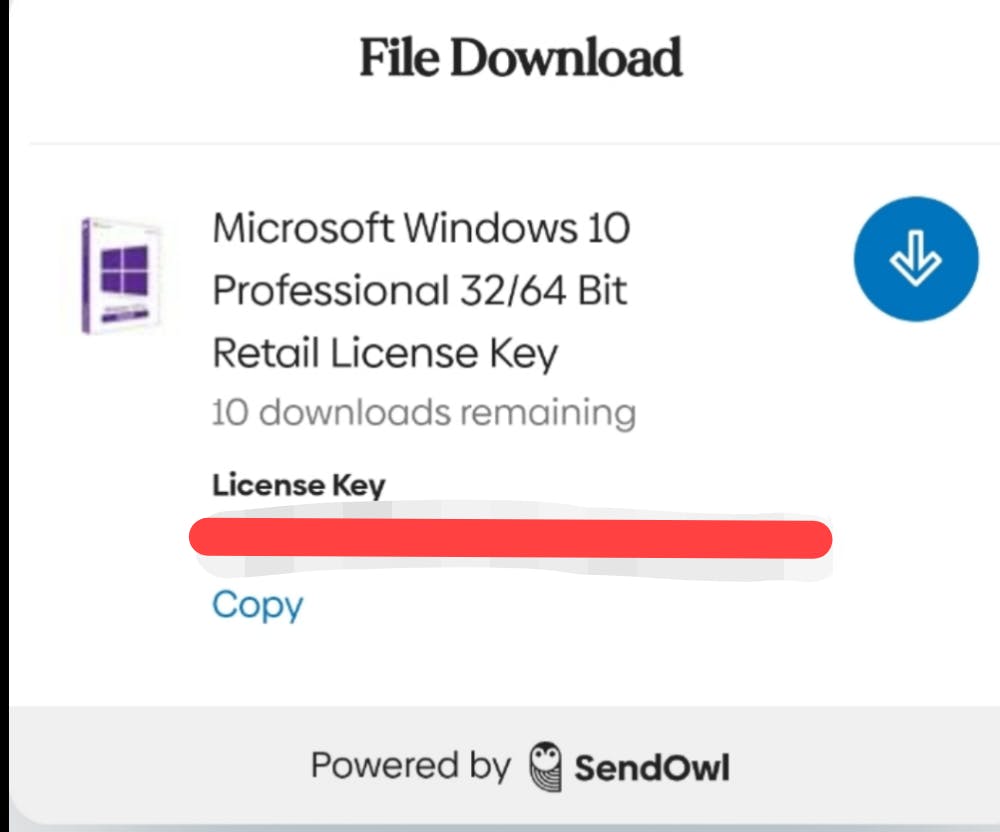Click the red bar covering the key
The height and width of the screenshot is (832, 1000).
coord(510,538)
